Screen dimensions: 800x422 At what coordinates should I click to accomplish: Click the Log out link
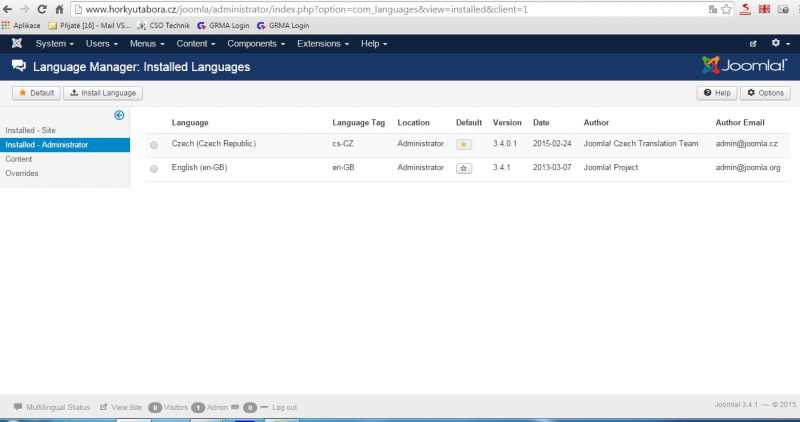click(x=284, y=408)
